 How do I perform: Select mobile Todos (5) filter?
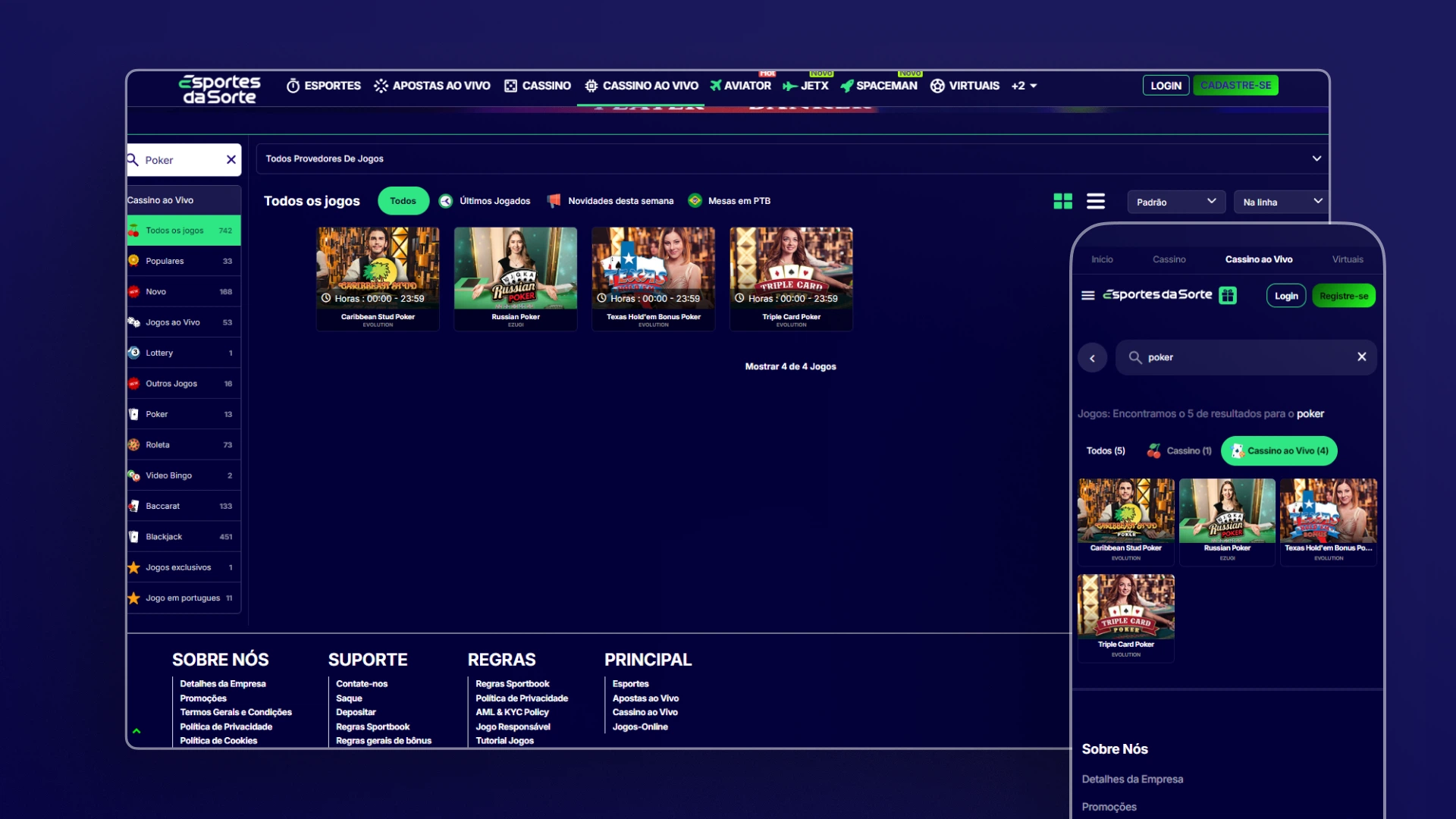point(1106,451)
